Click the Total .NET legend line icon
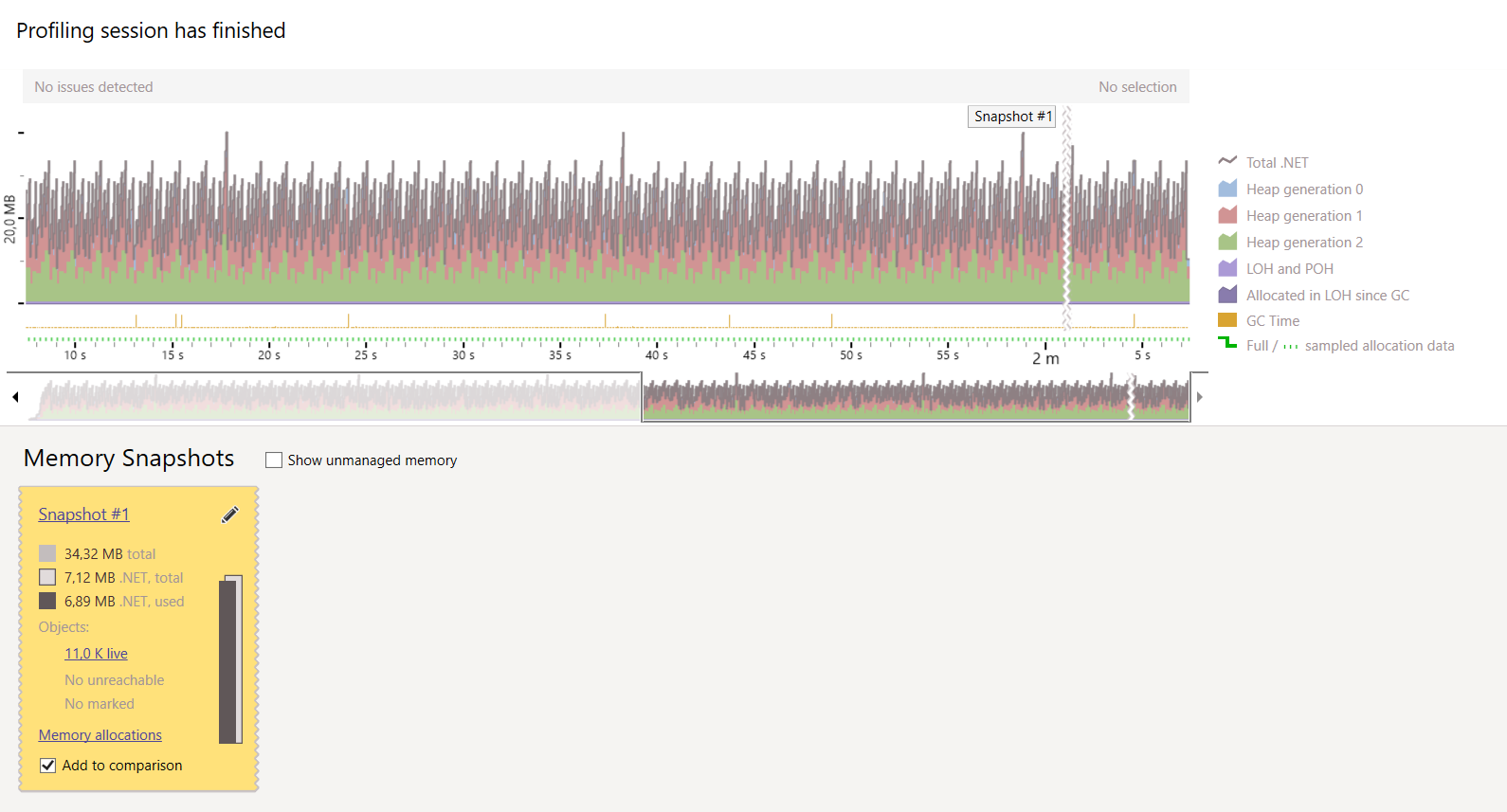Image resolution: width=1507 pixels, height=812 pixels. 1227,162
